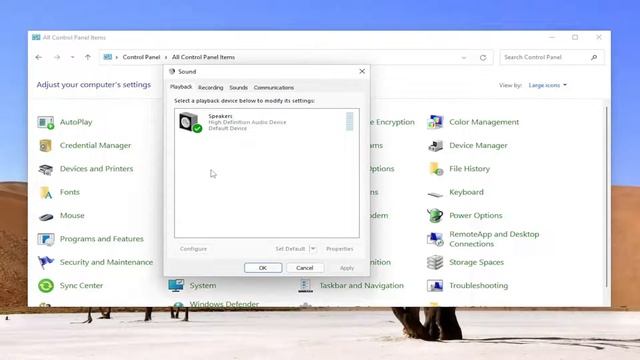The height and width of the screenshot is (360, 640).
Task: Select the Speakers device icon
Action: (x=190, y=122)
